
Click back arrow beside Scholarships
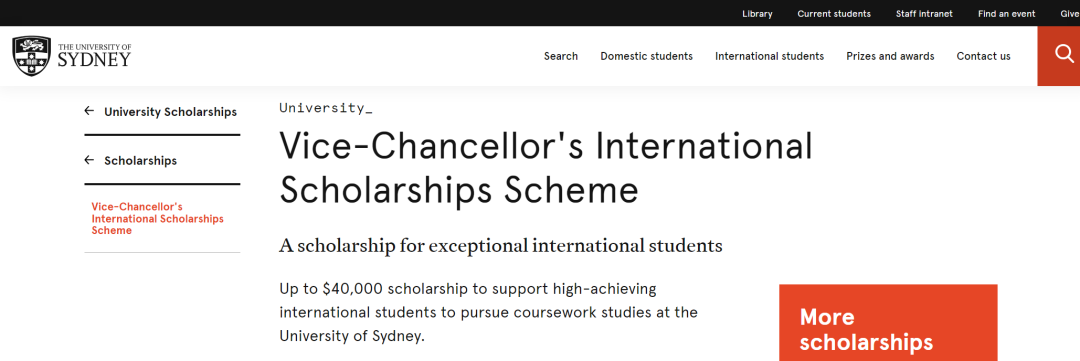pyautogui.click(x=89, y=160)
